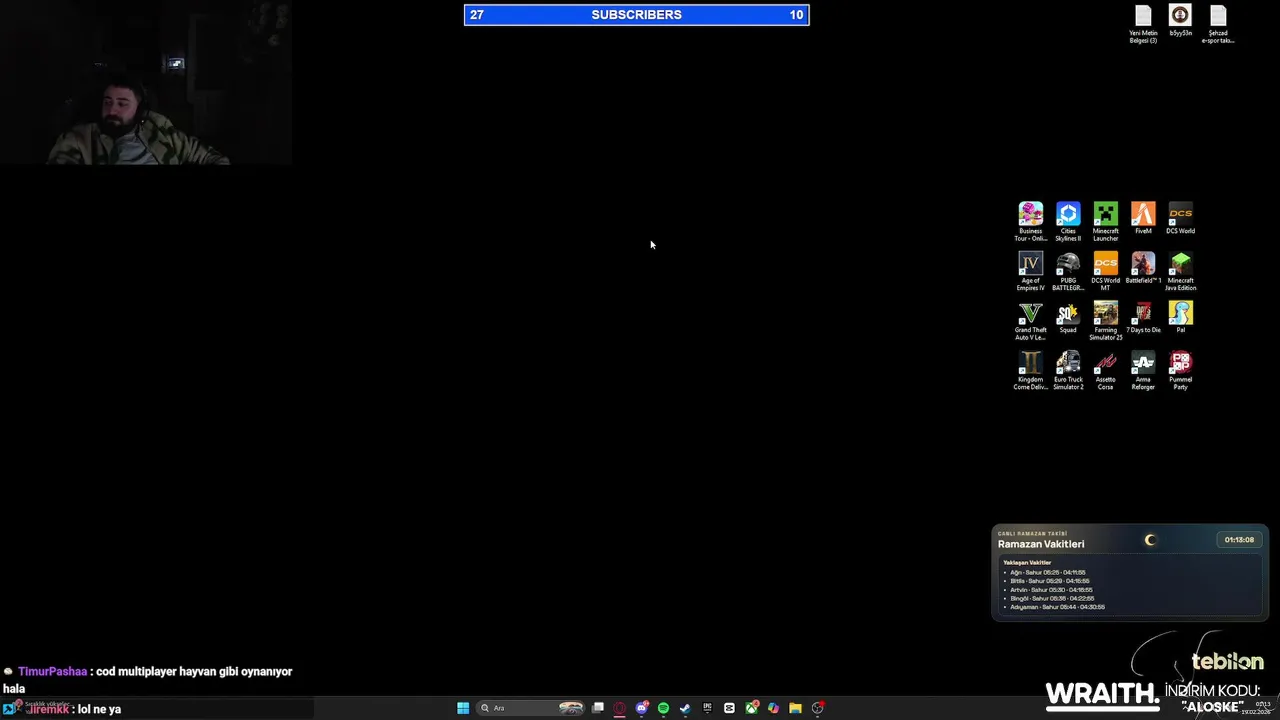Select Farming Simulator 25 shortcut

(1105, 321)
